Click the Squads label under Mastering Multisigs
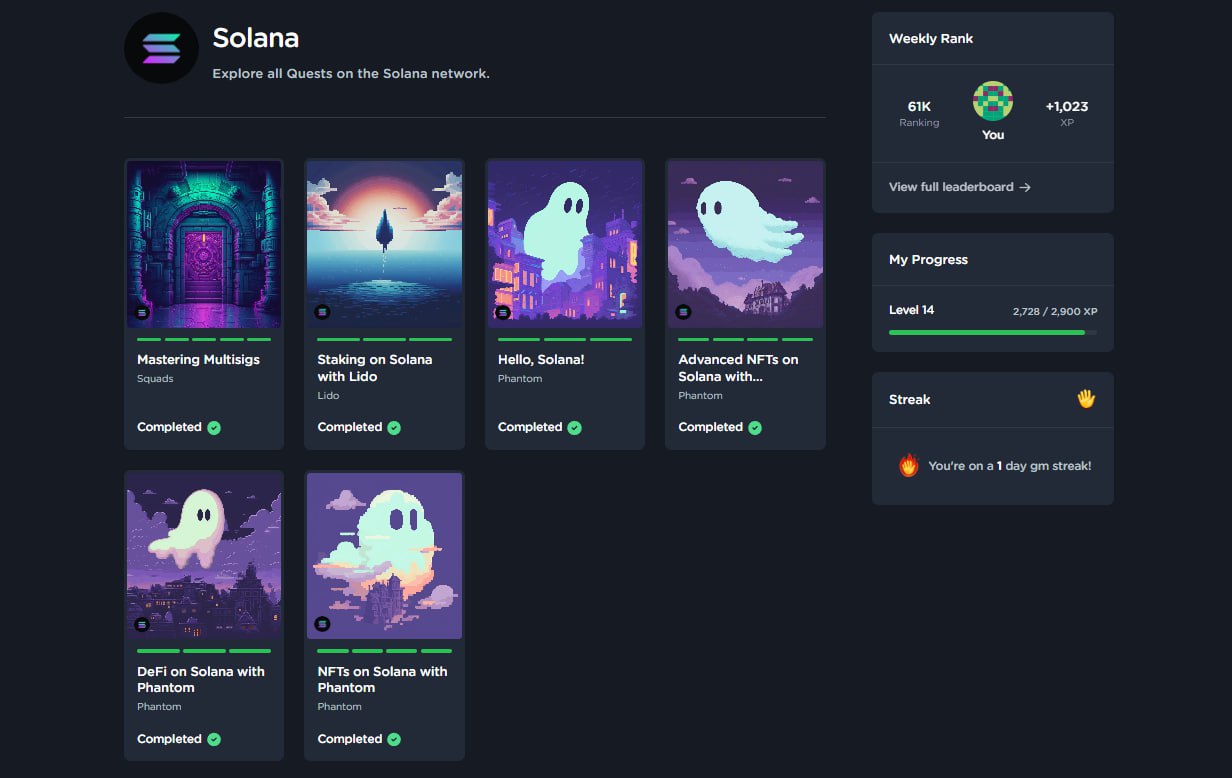 click(x=155, y=379)
